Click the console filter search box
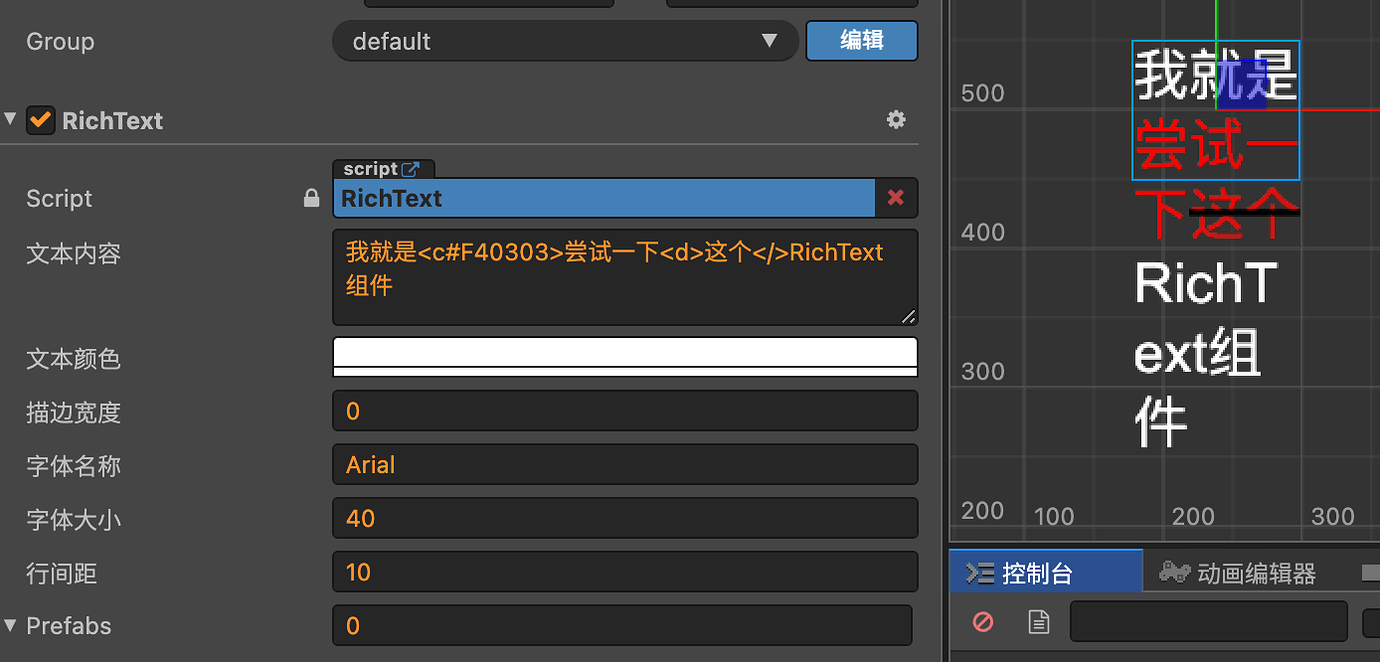This screenshot has width=1380, height=662. (x=1208, y=621)
